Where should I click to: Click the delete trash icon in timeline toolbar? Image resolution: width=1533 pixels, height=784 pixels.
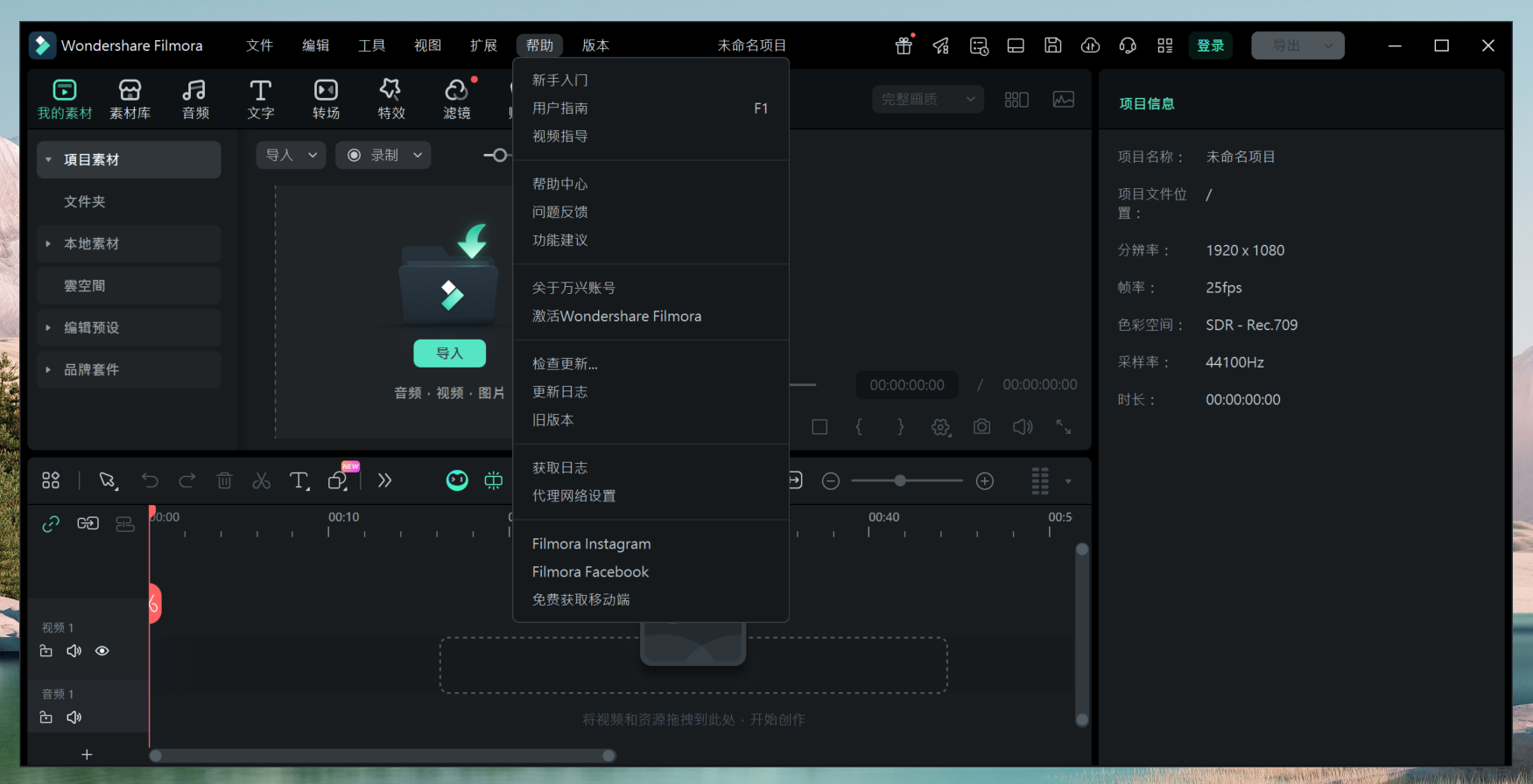click(224, 480)
